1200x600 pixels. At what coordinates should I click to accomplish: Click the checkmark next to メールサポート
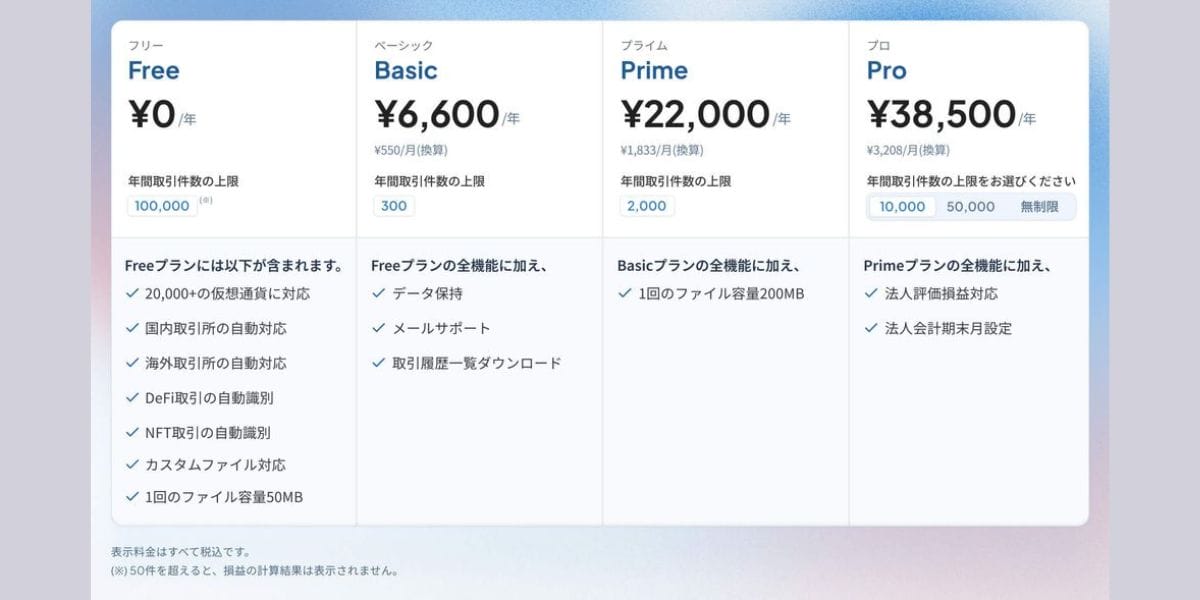point(378,327)
